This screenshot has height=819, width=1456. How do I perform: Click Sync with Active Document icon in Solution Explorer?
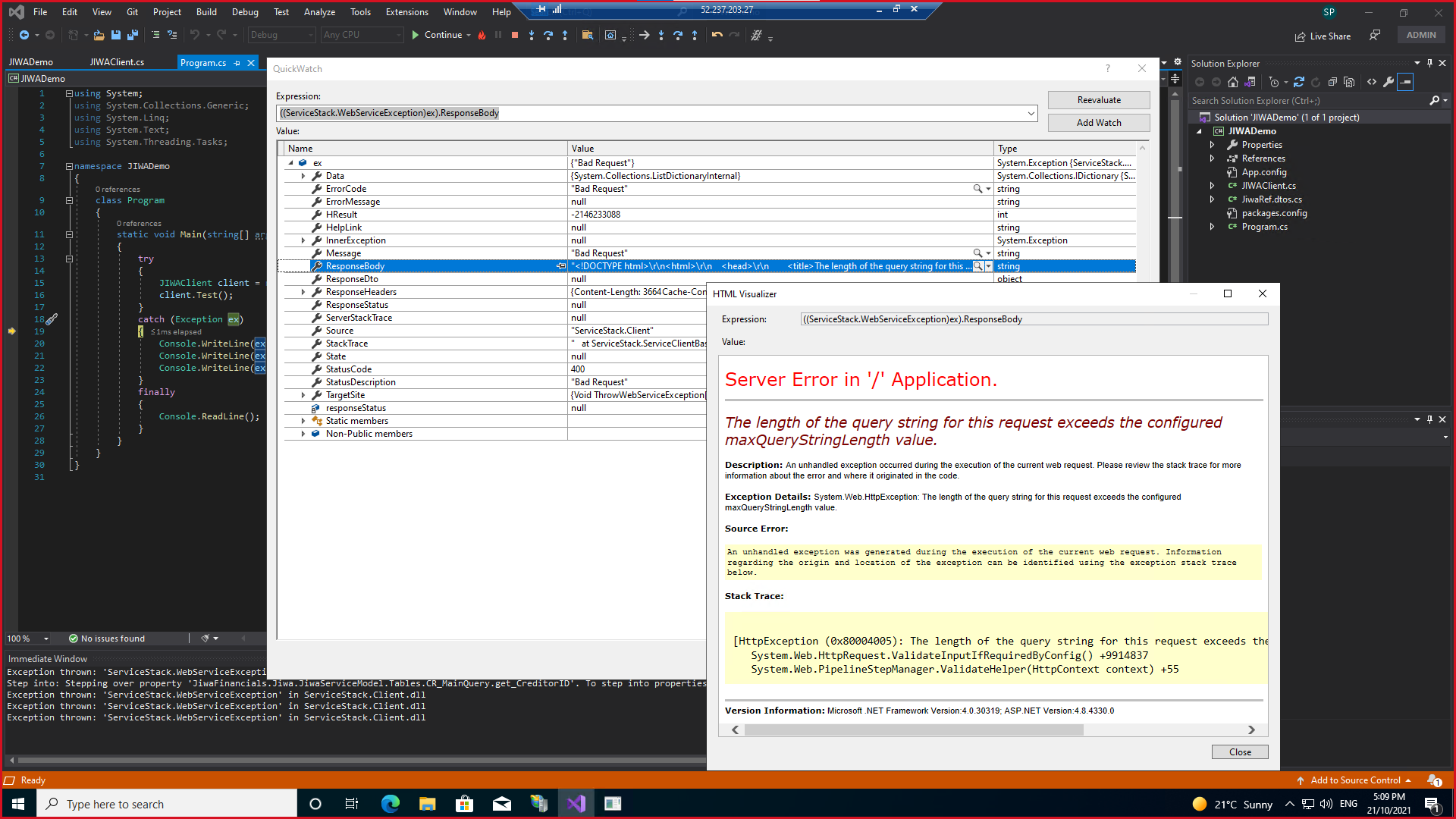[x=1299, y=82]
